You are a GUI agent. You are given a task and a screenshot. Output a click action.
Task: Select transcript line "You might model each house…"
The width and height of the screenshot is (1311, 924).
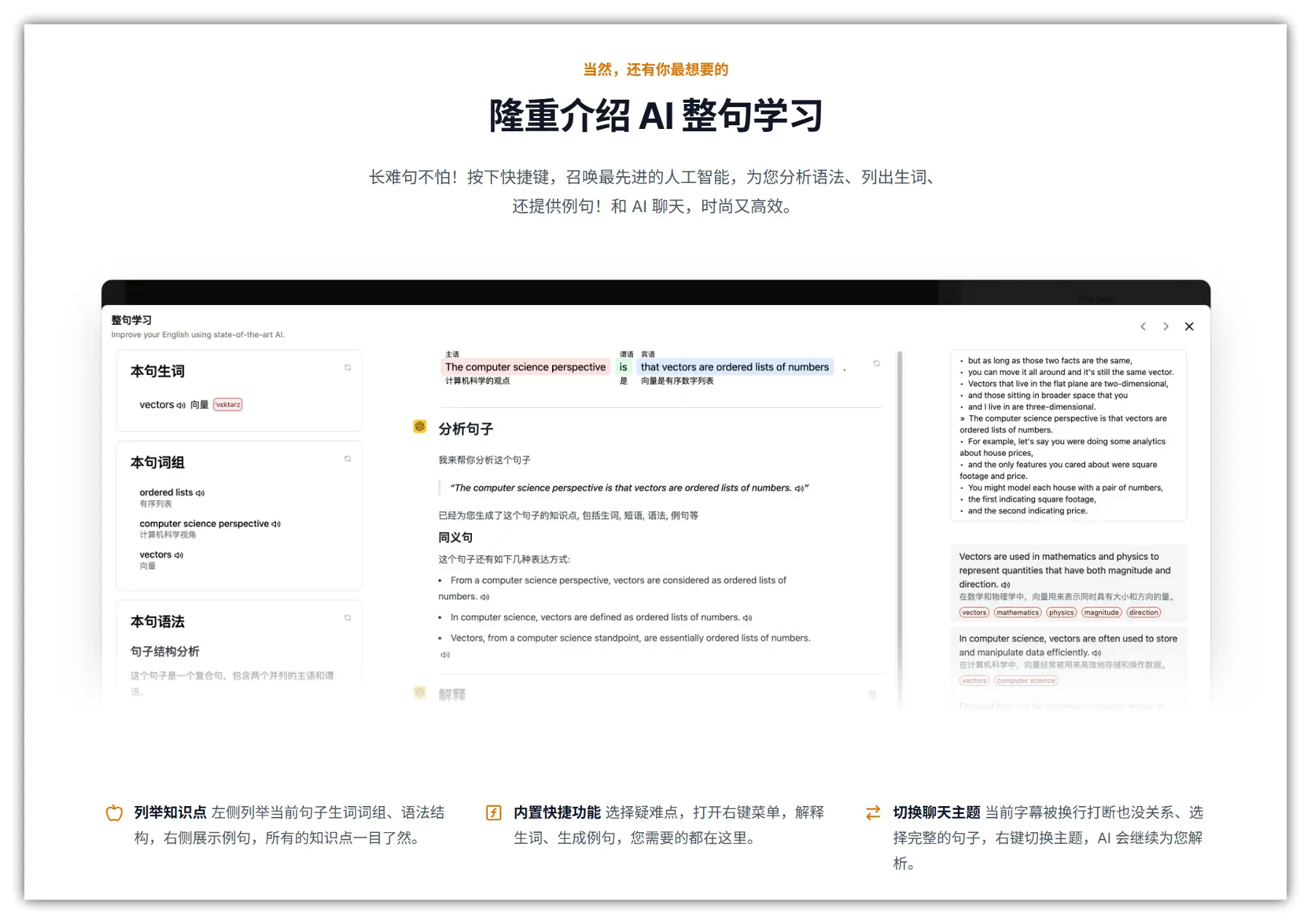[x=1065, y=488]
